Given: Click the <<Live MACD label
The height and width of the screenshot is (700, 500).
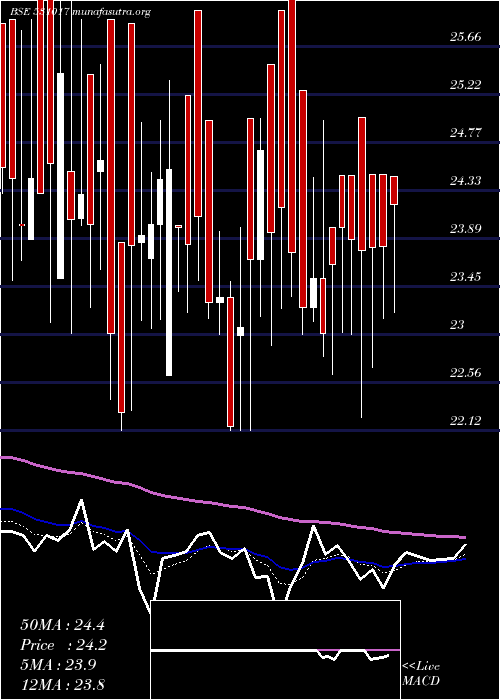Looking at the screenshot, I should click(421, 674).
